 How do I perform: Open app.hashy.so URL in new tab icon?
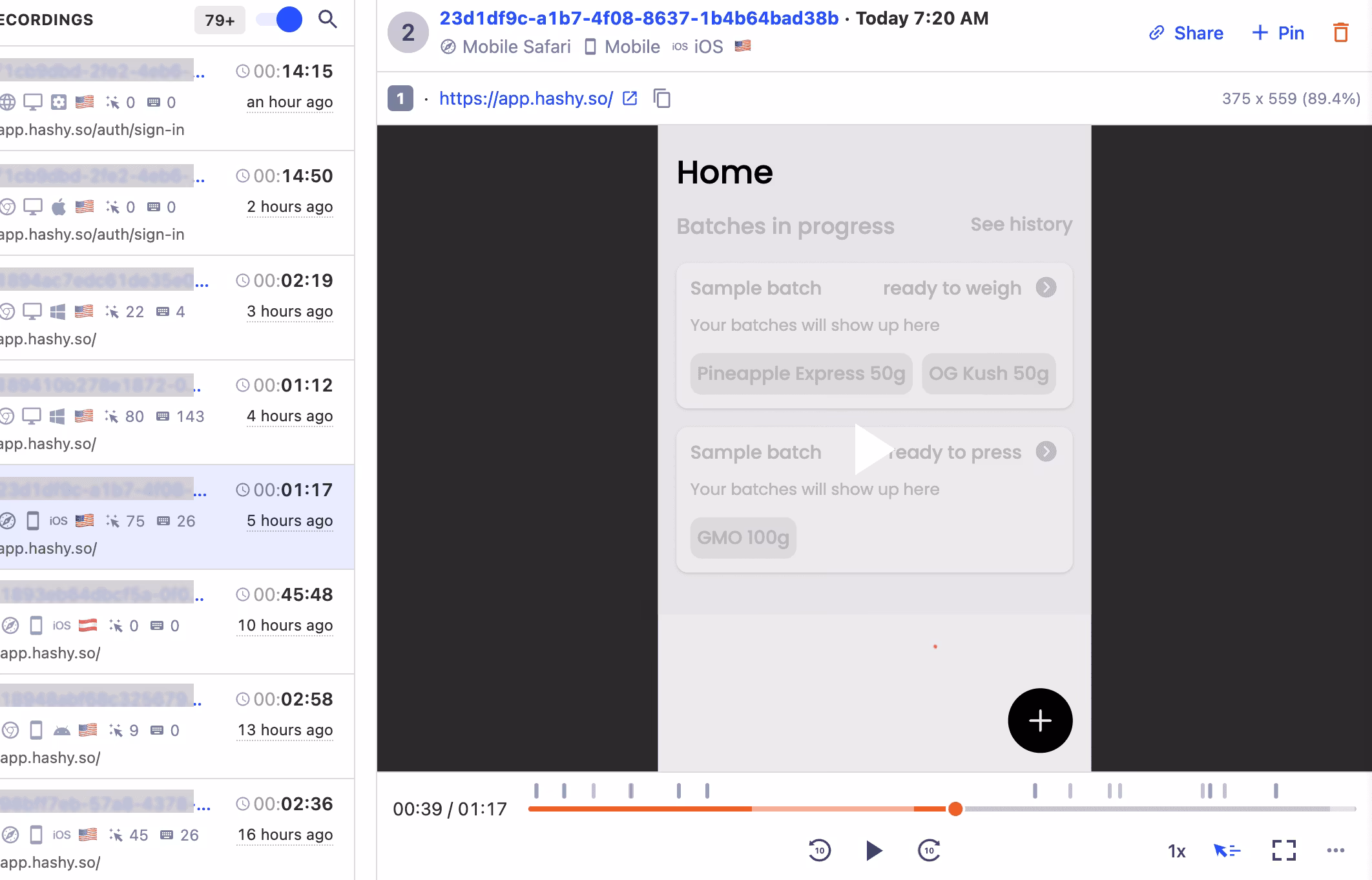(630, 98)
